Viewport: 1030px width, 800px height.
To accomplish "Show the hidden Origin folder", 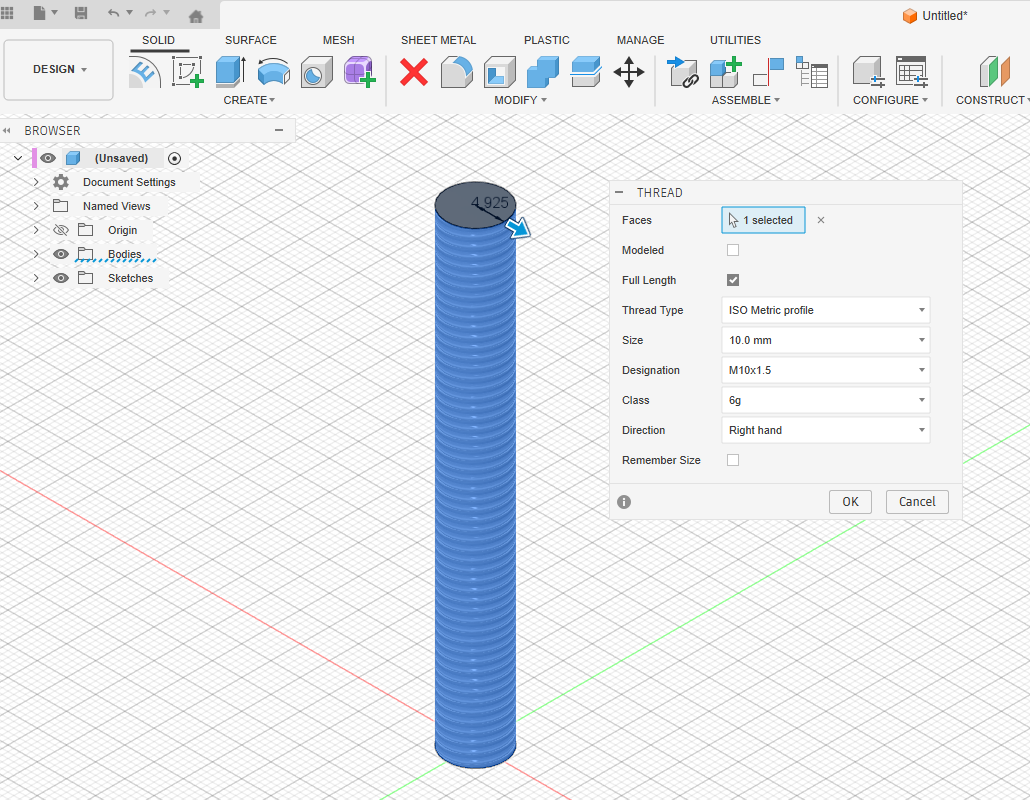I will pos(60,230).
